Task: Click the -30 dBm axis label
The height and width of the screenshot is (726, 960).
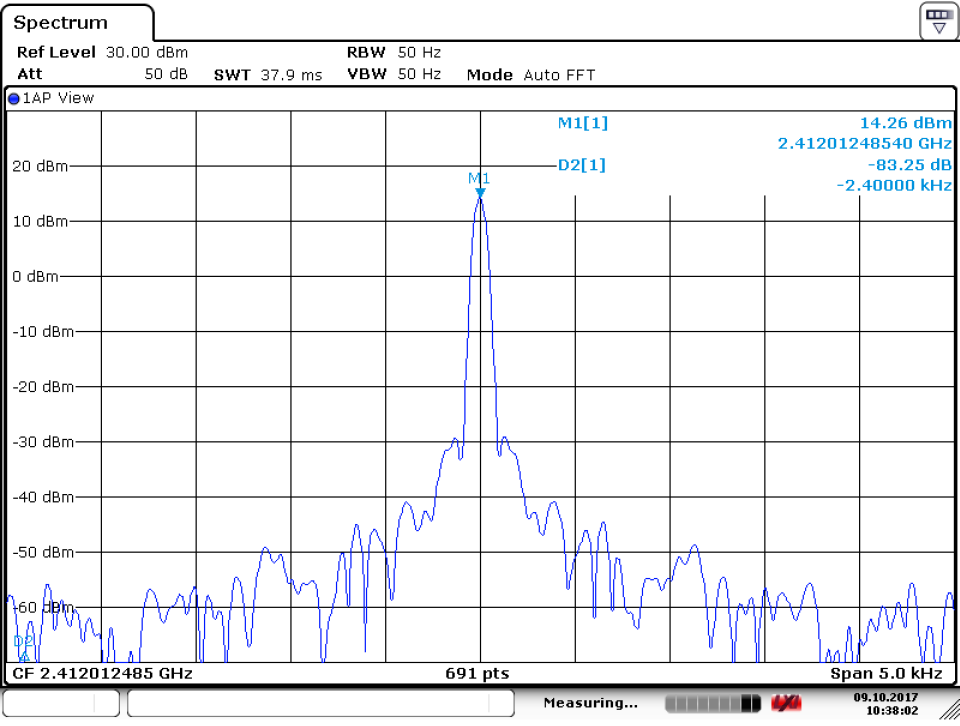Action: tap(43, 442)
